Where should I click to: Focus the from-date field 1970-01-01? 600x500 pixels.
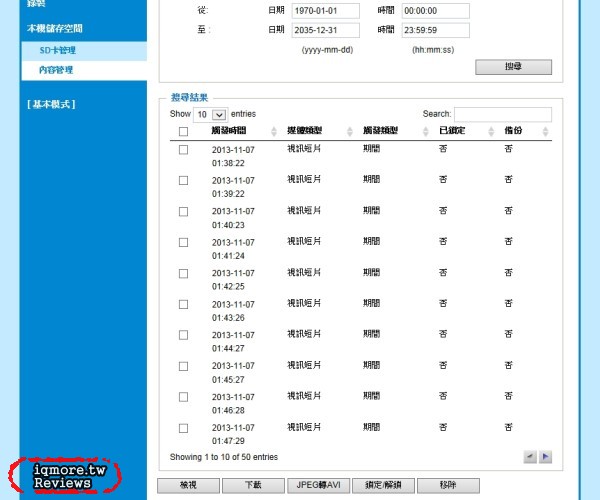[326, 11]
